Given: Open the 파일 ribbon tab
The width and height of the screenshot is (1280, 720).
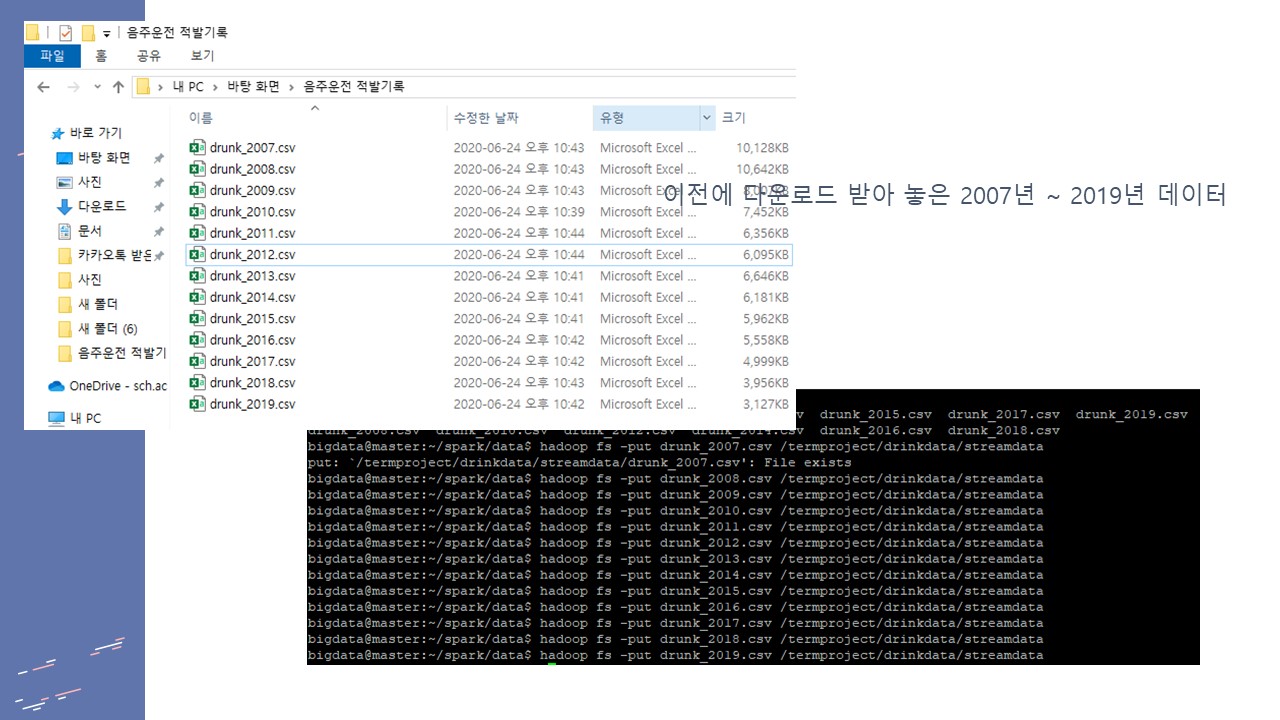Looking at the screenshot, I should [52, 56].
